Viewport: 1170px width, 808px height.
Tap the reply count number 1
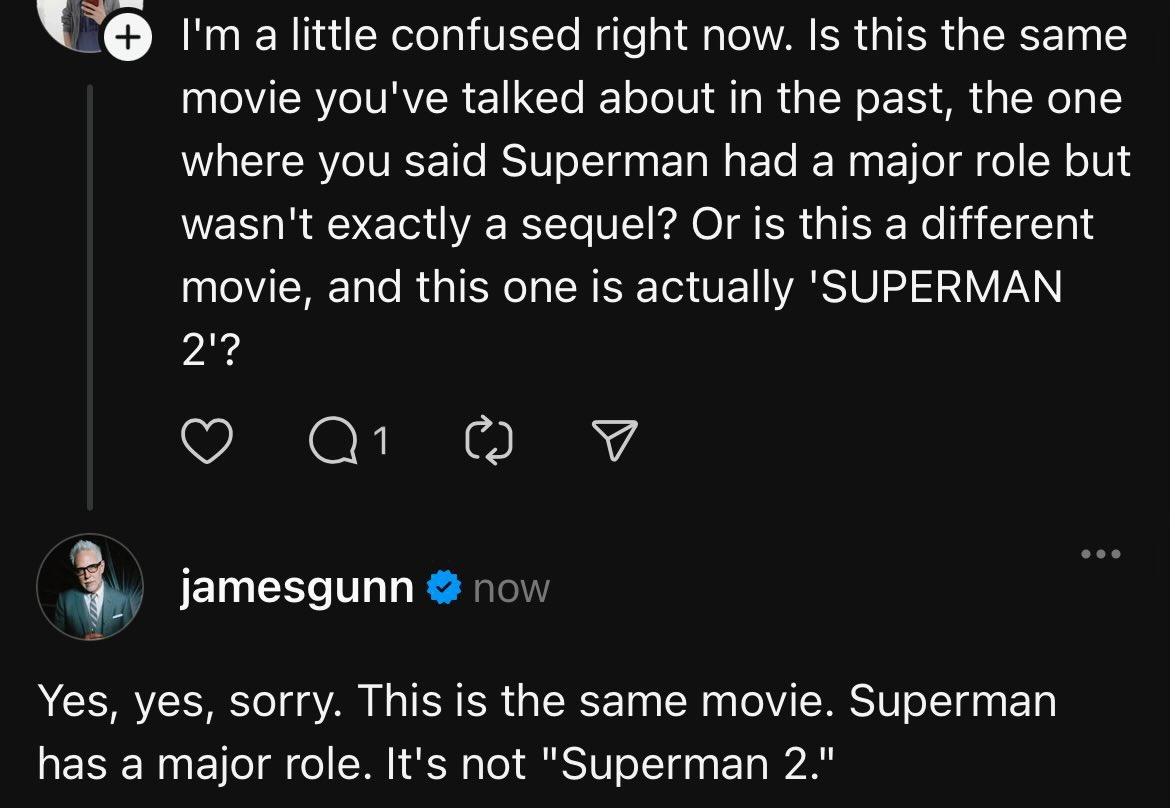pos(379,439)
